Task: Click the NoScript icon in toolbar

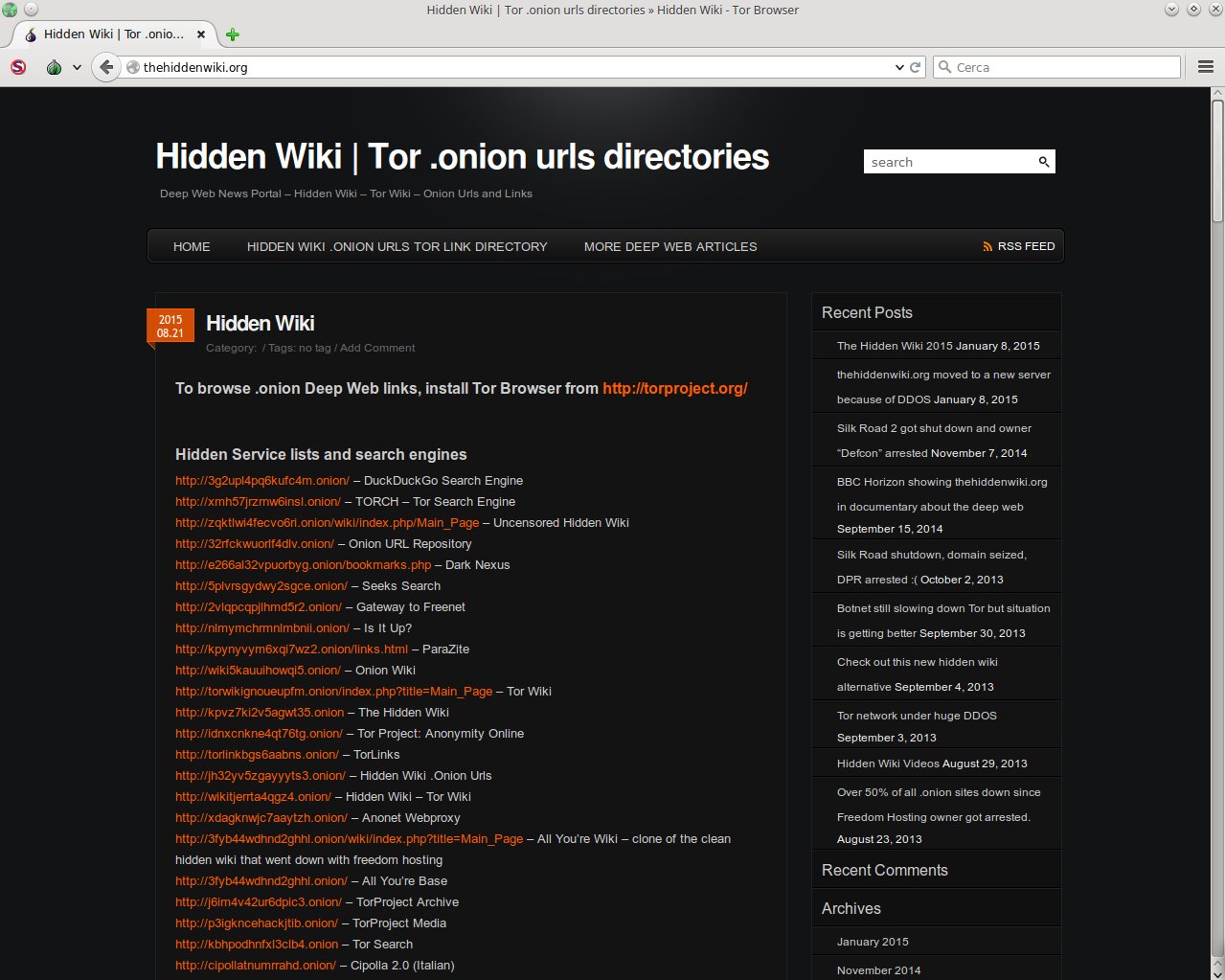Action: [x=18, y=67]
